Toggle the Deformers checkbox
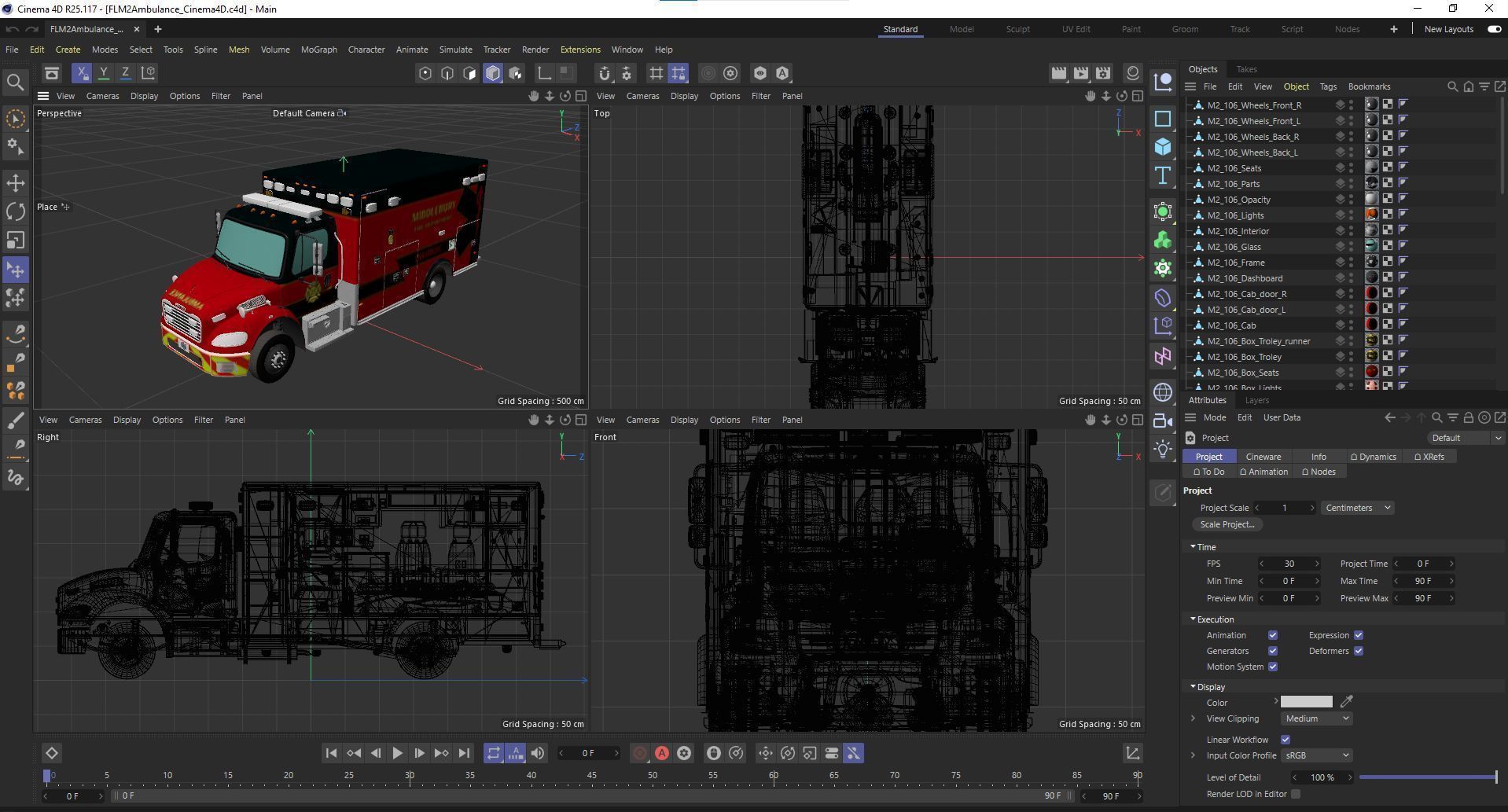Viewport: 1508px width, 812px height. (1359, 651)
